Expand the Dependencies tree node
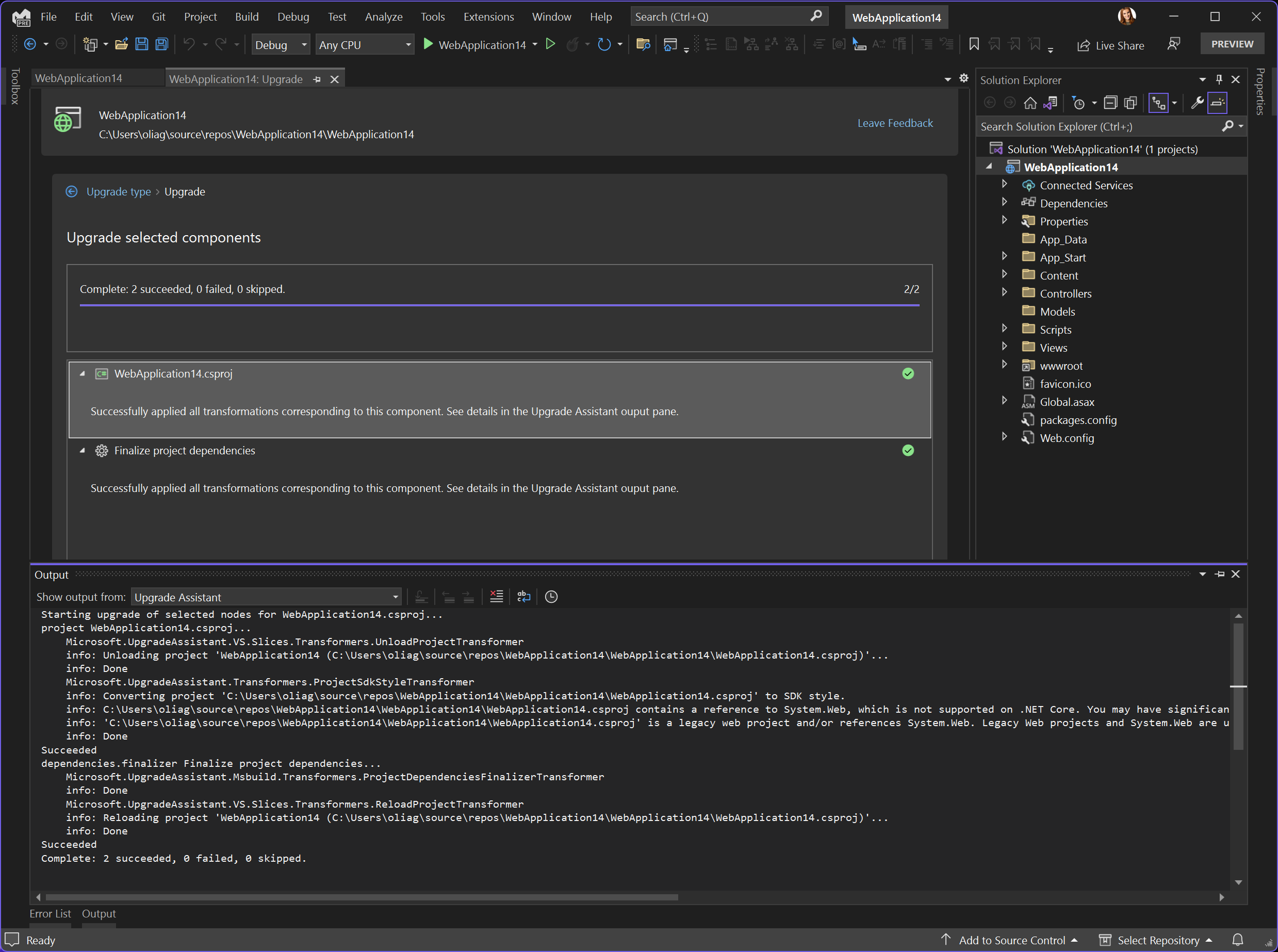 1004,202
